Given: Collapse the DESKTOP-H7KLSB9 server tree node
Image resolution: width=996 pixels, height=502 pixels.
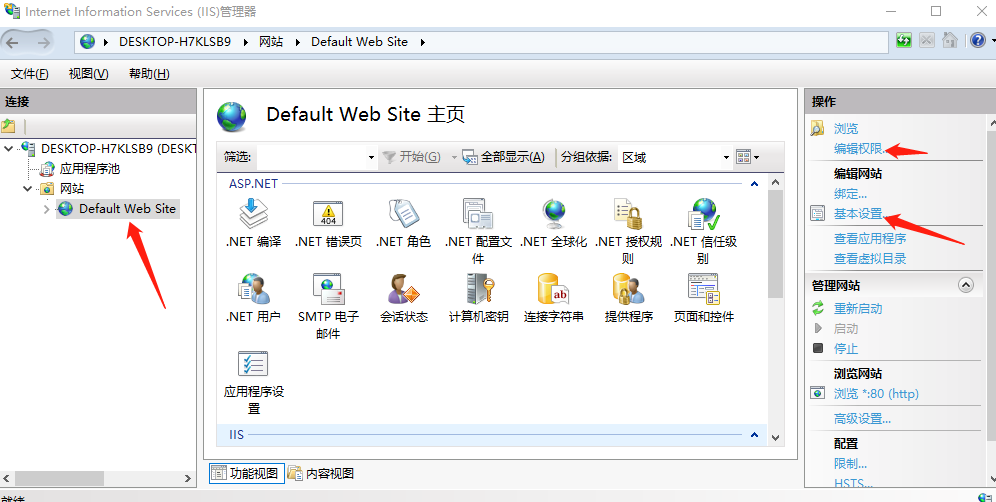Looking at the screenshot, I should click(x=8, y=149).
